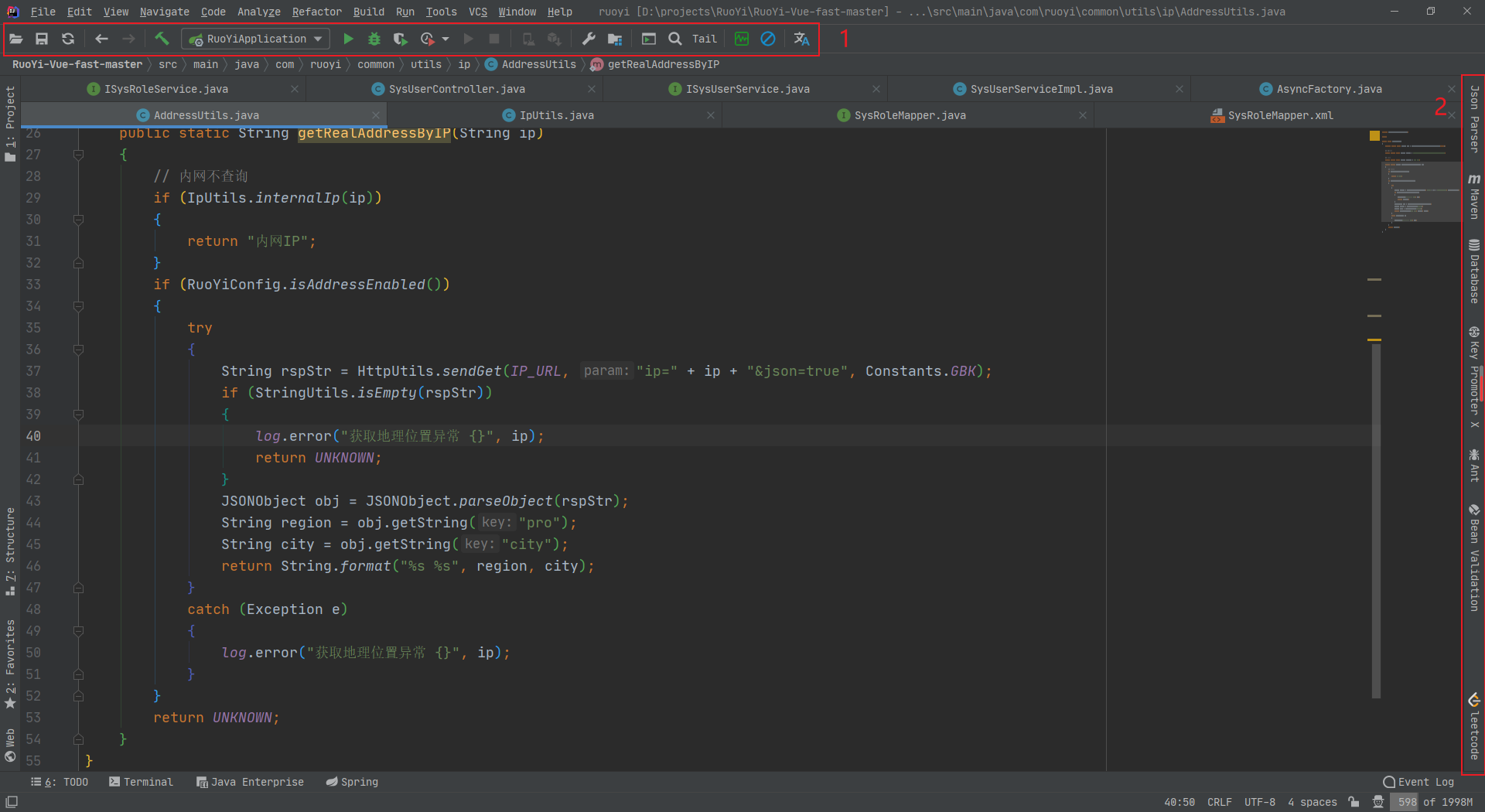Toggle the Web tool window
This screenshot has height=812, width=1485.
coord(10,745)
